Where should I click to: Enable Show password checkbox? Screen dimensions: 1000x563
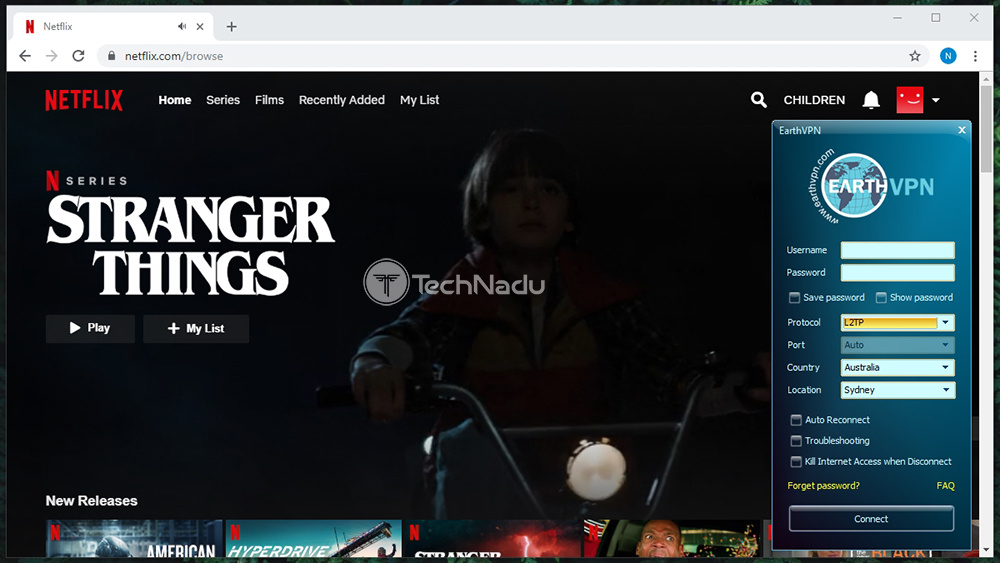coord(881,298)
